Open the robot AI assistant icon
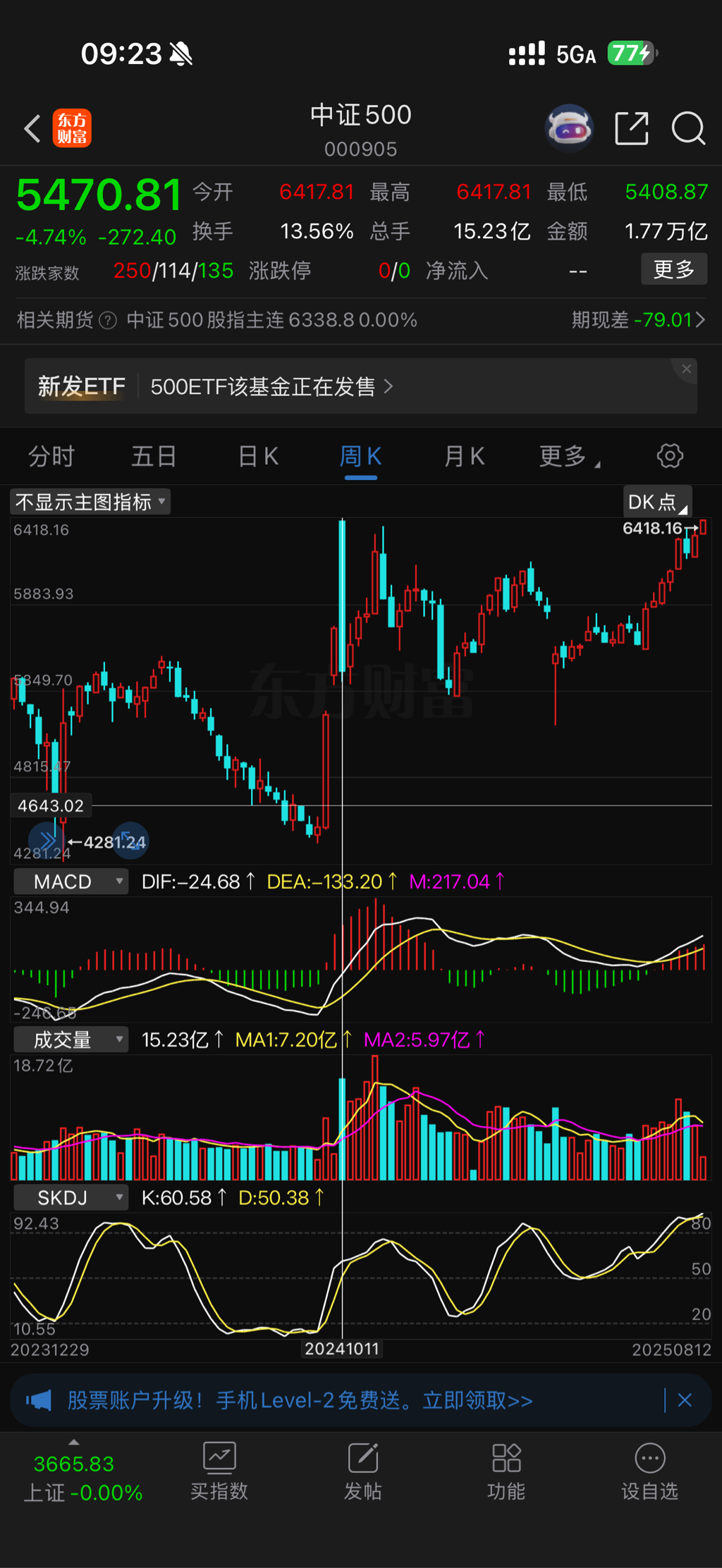Screen dimensions: 722x1568 click(569, 128)
